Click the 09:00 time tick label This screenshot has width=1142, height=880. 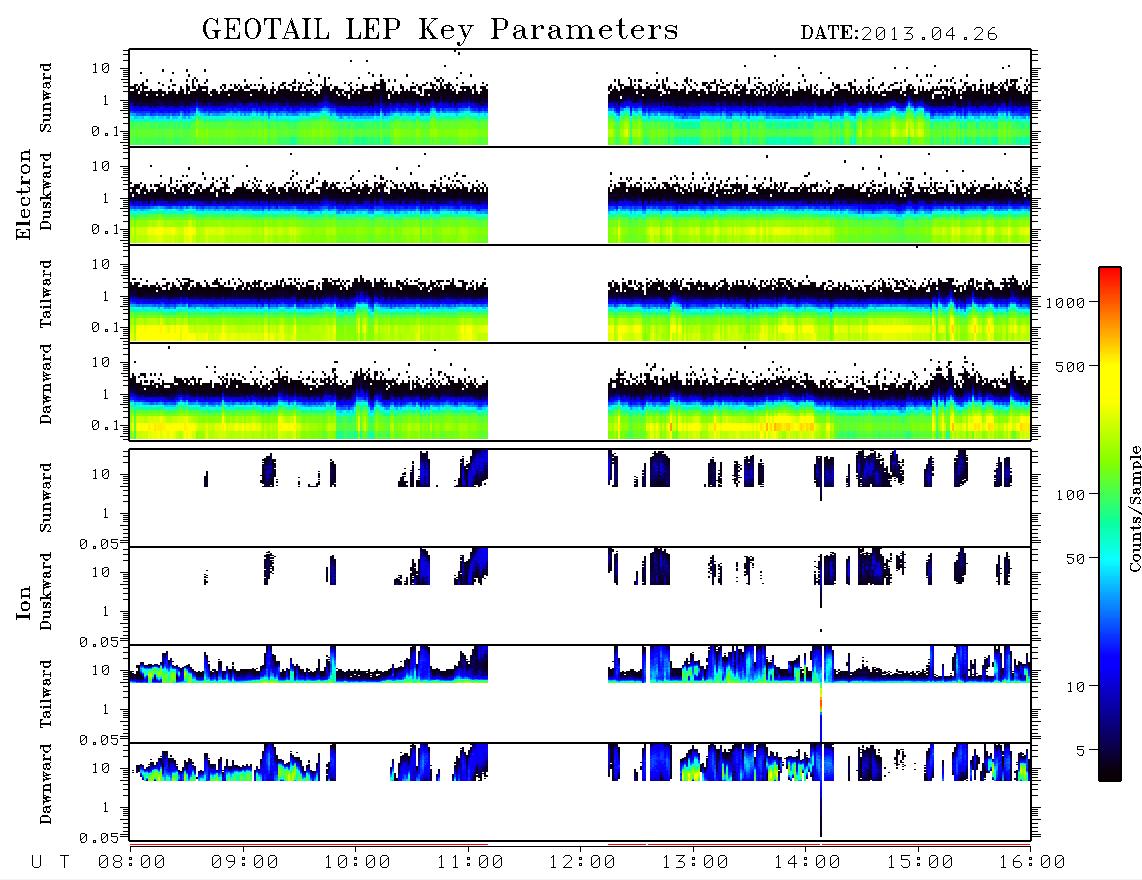pyautogui.click(x=245, y=863)
